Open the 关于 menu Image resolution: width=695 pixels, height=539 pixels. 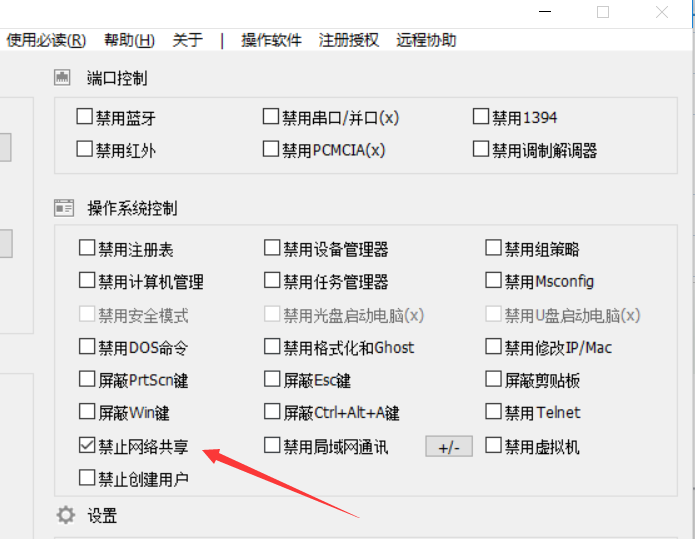tap(187, 40)
